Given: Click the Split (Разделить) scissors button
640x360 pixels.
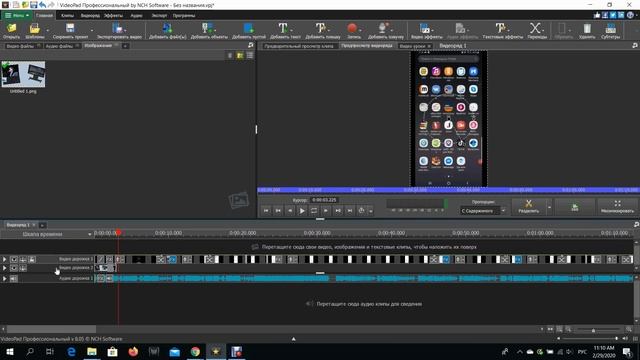Looking at the screenshot, I should tap(529, 207).
